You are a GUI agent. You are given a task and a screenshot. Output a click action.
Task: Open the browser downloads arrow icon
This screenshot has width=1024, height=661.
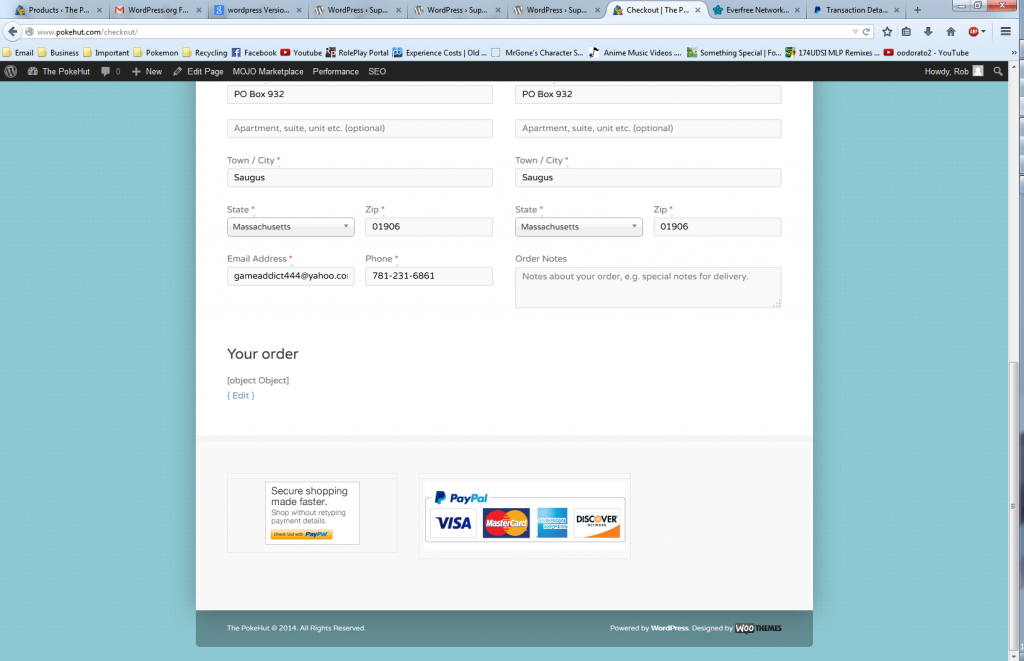929,31
